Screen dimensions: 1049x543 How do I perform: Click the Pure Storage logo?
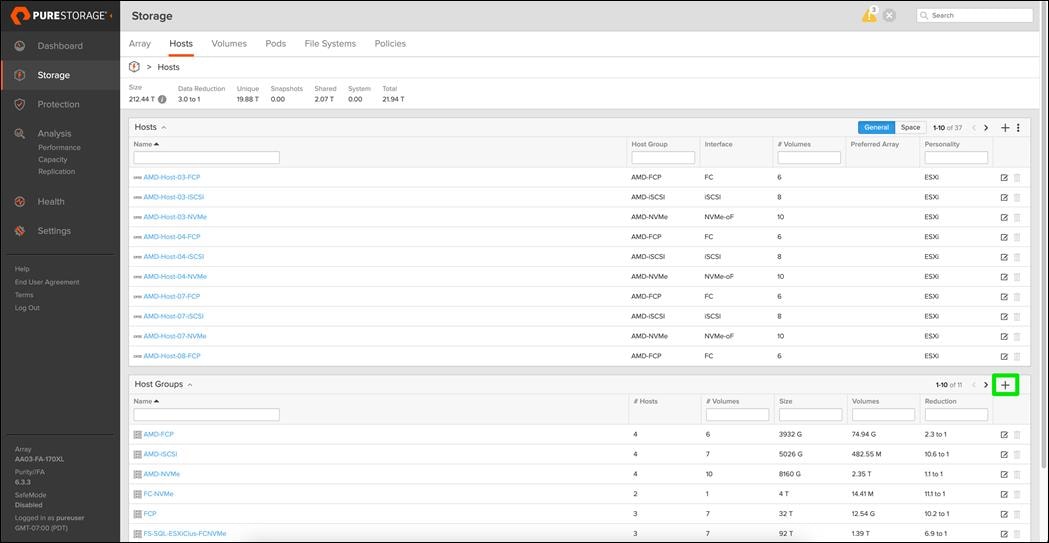(60, 15)
